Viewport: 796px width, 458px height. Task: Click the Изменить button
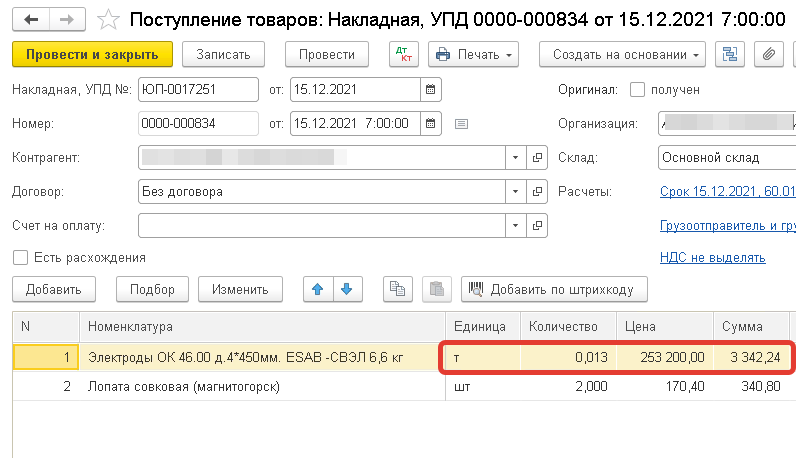[240, 289]
